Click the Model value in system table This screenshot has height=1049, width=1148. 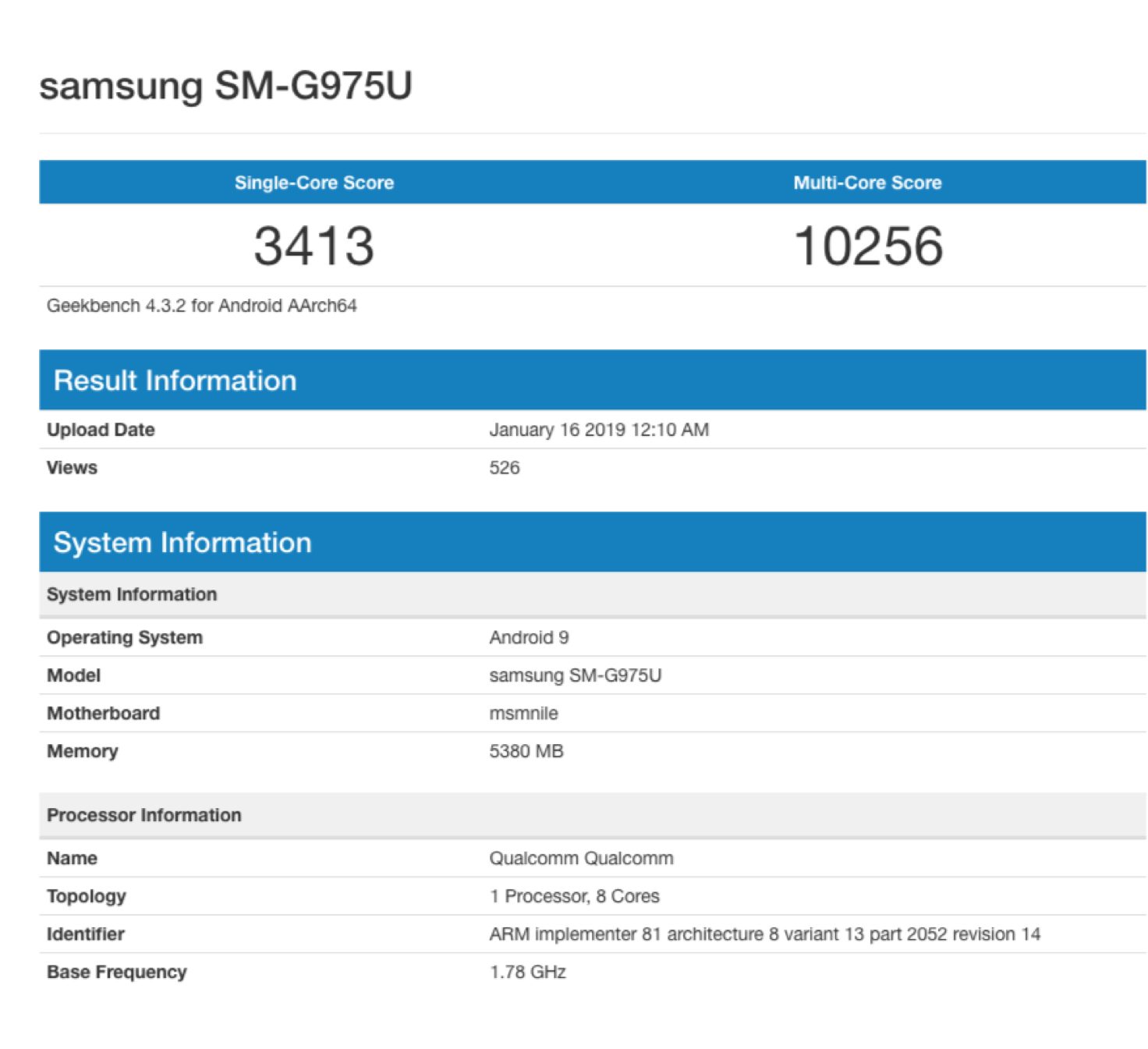click(575, 675)
